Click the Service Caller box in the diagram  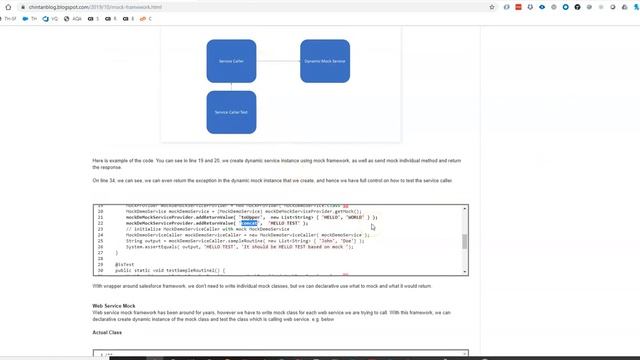[x=231, y=61]
